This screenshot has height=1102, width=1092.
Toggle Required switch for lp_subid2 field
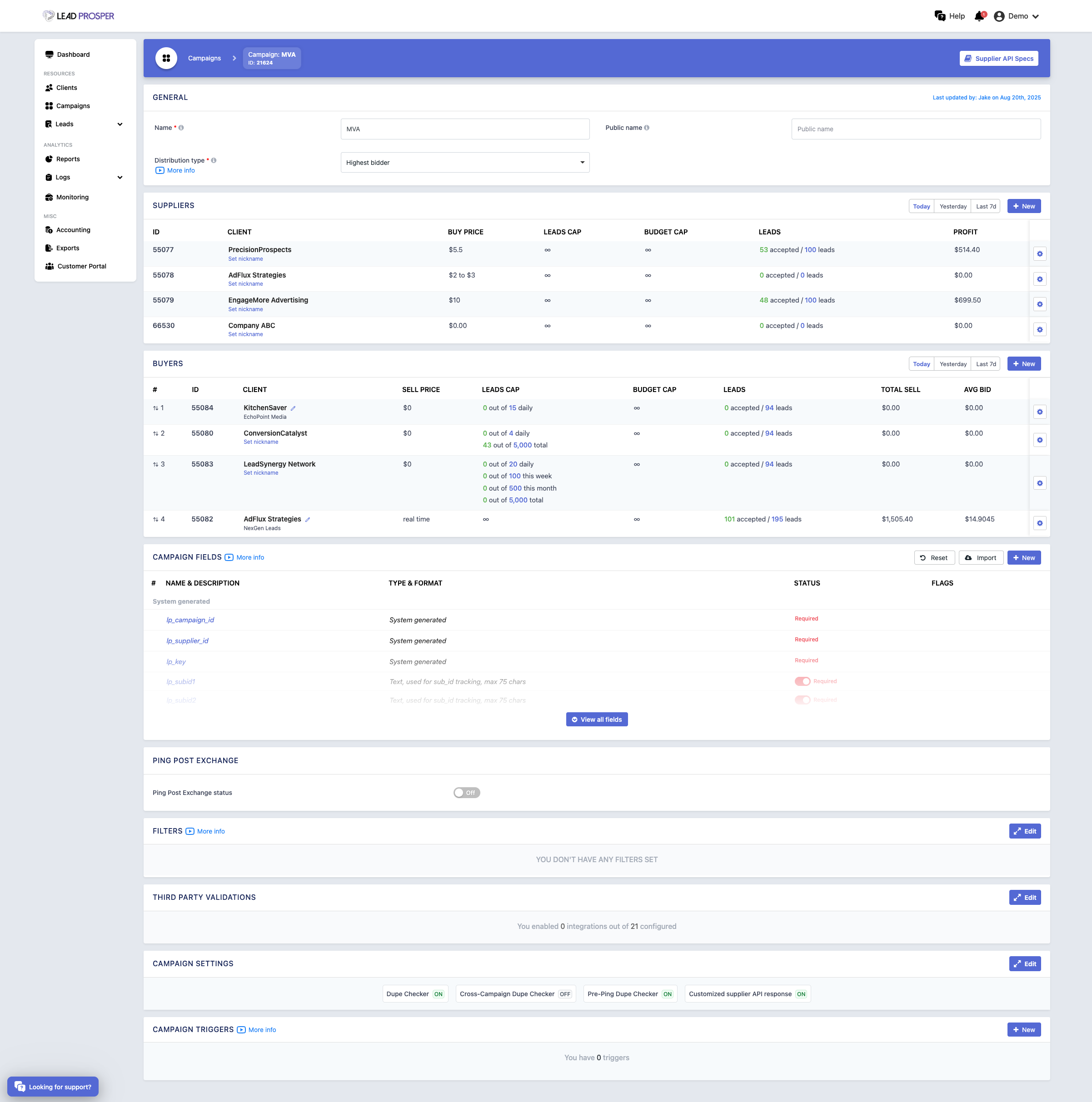pos(802,700)
